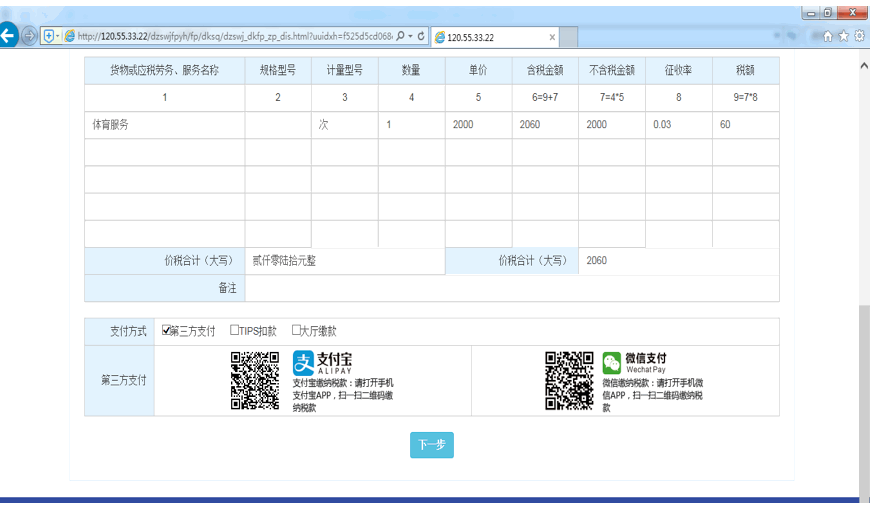Click the Alipay logo icon
The image size is (873, 510).
[x=303, y=362]
